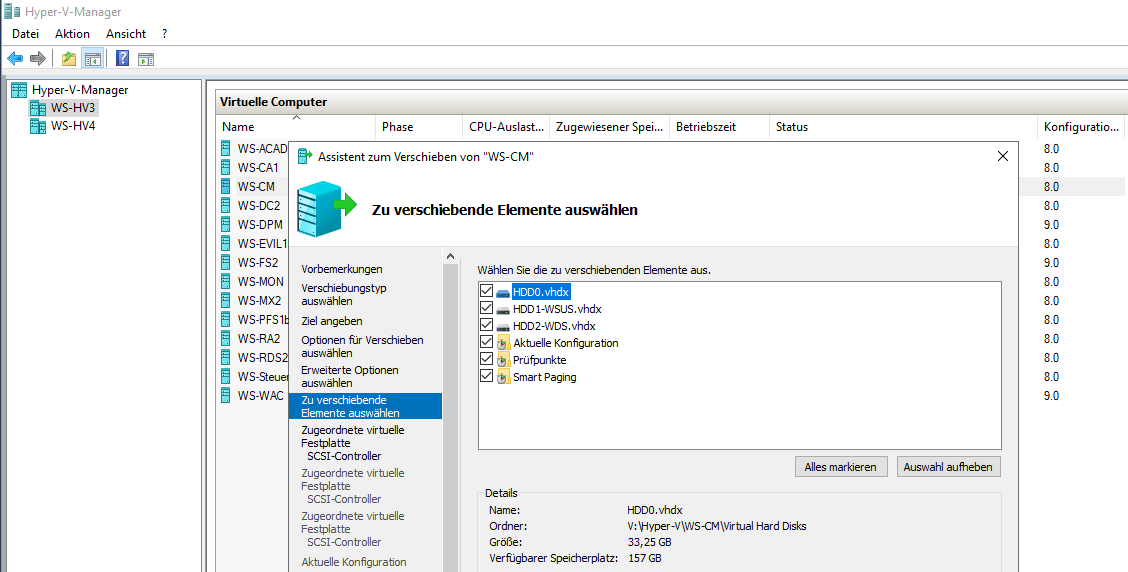Uncheck the HDD1-WSUS.vhdx checkbox
1128x572 pixels.
click(x=486, y=309)
